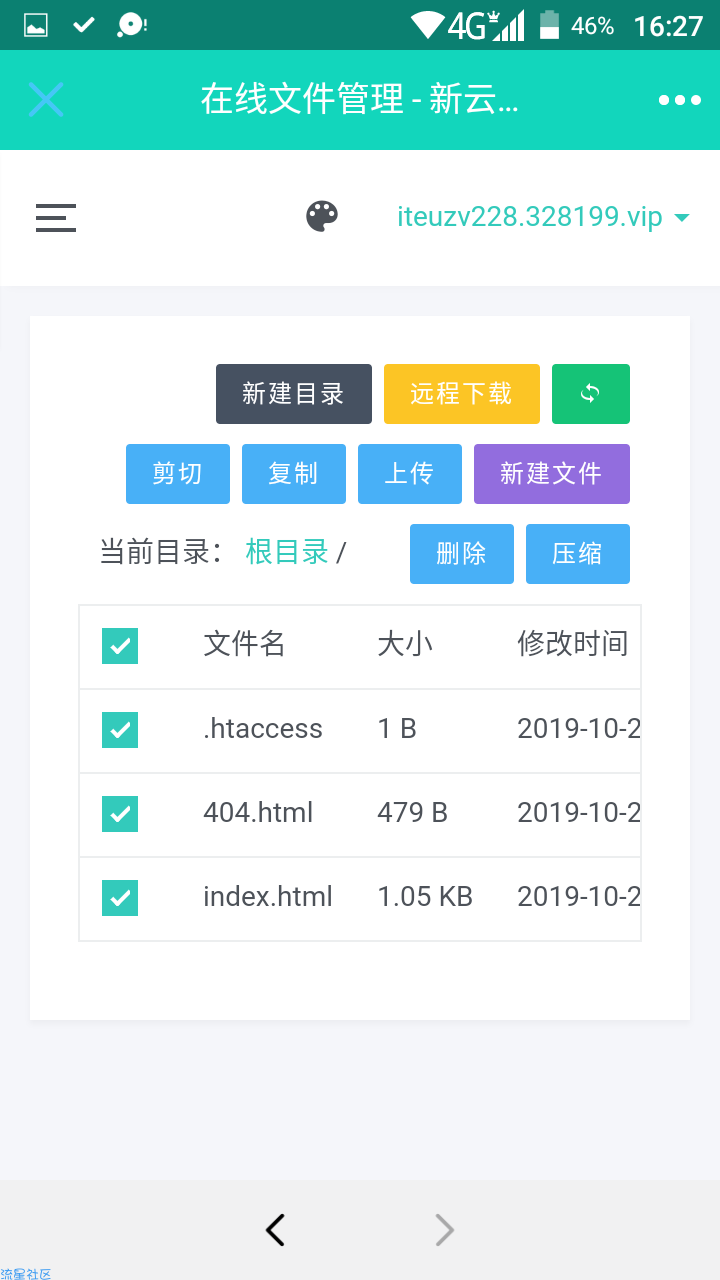Screen dimensions: 720x1280
Task: Click the page title 在线文件管理 - 新云...
Action: 360,100
